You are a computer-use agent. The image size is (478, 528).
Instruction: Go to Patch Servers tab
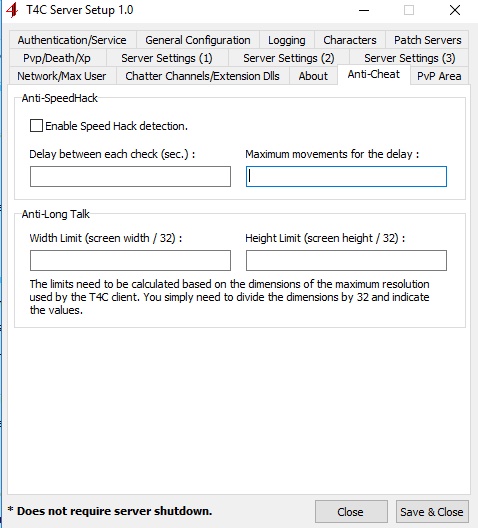[x=427, y=40]
